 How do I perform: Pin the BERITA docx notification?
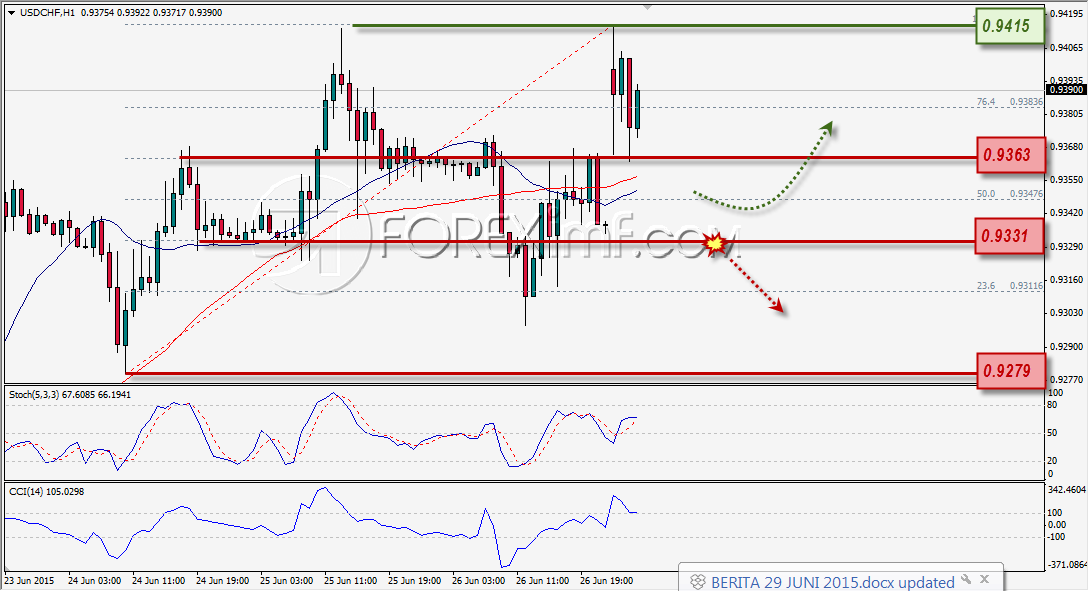[x=966, y=579]
